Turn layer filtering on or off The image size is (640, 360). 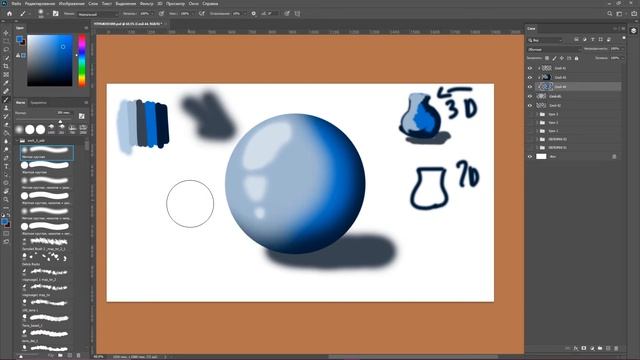pyautogui.click(x=624, y=38)
